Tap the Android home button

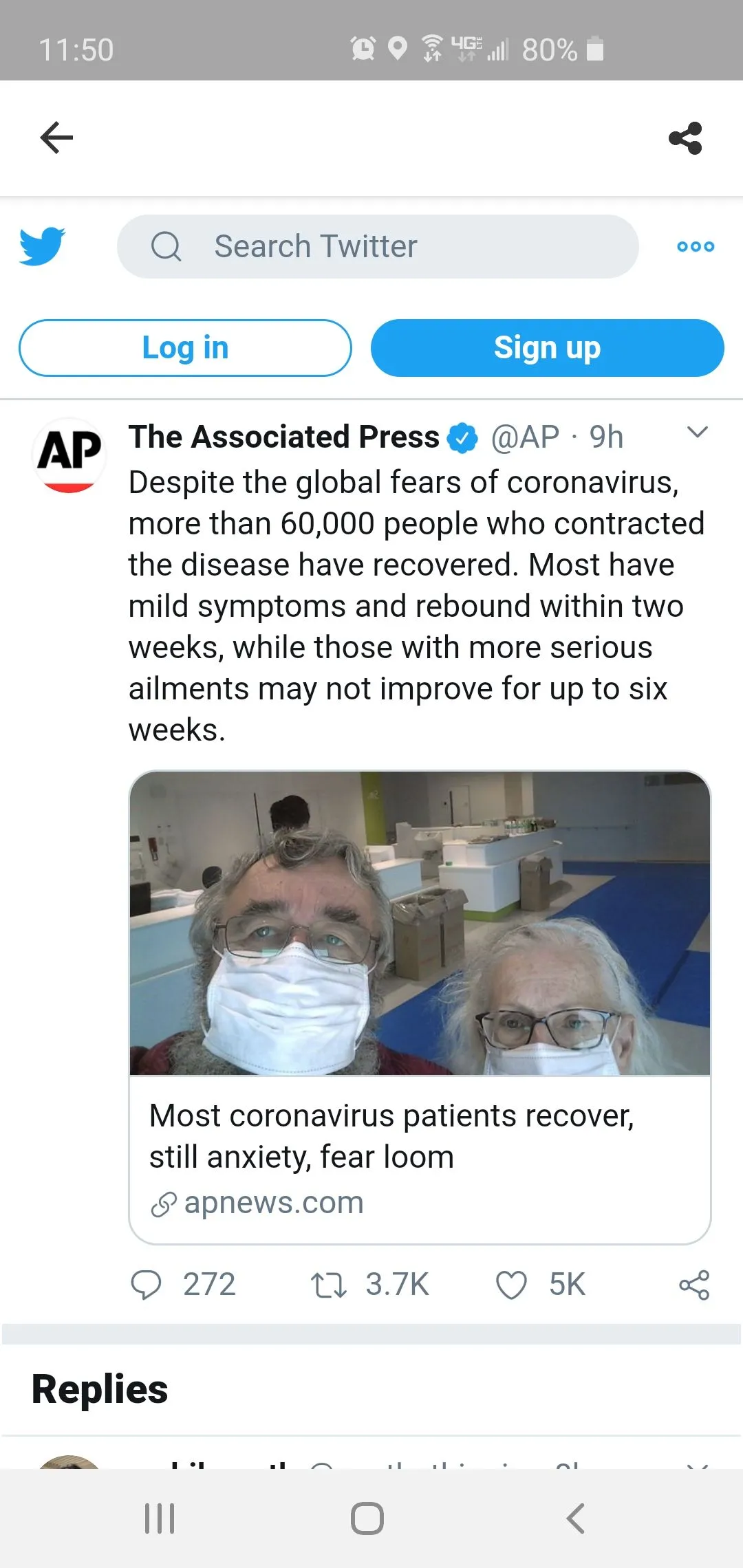click(x=367, y=1518)
